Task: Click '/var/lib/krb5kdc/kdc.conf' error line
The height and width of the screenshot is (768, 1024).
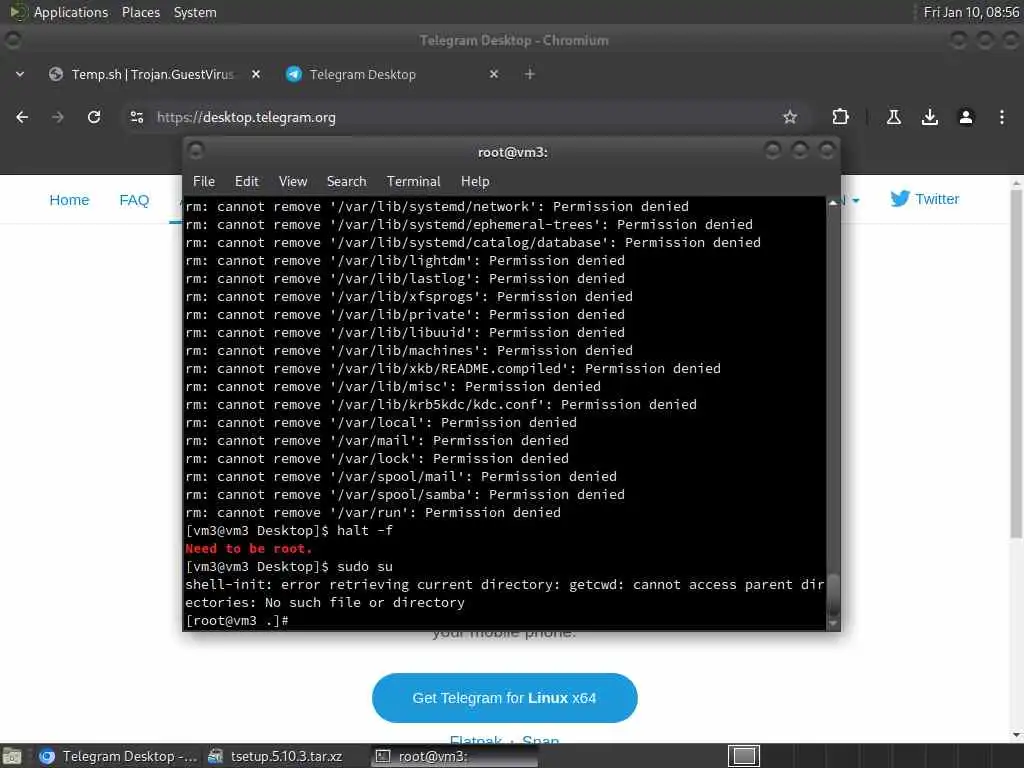Action: coord(441,404)
